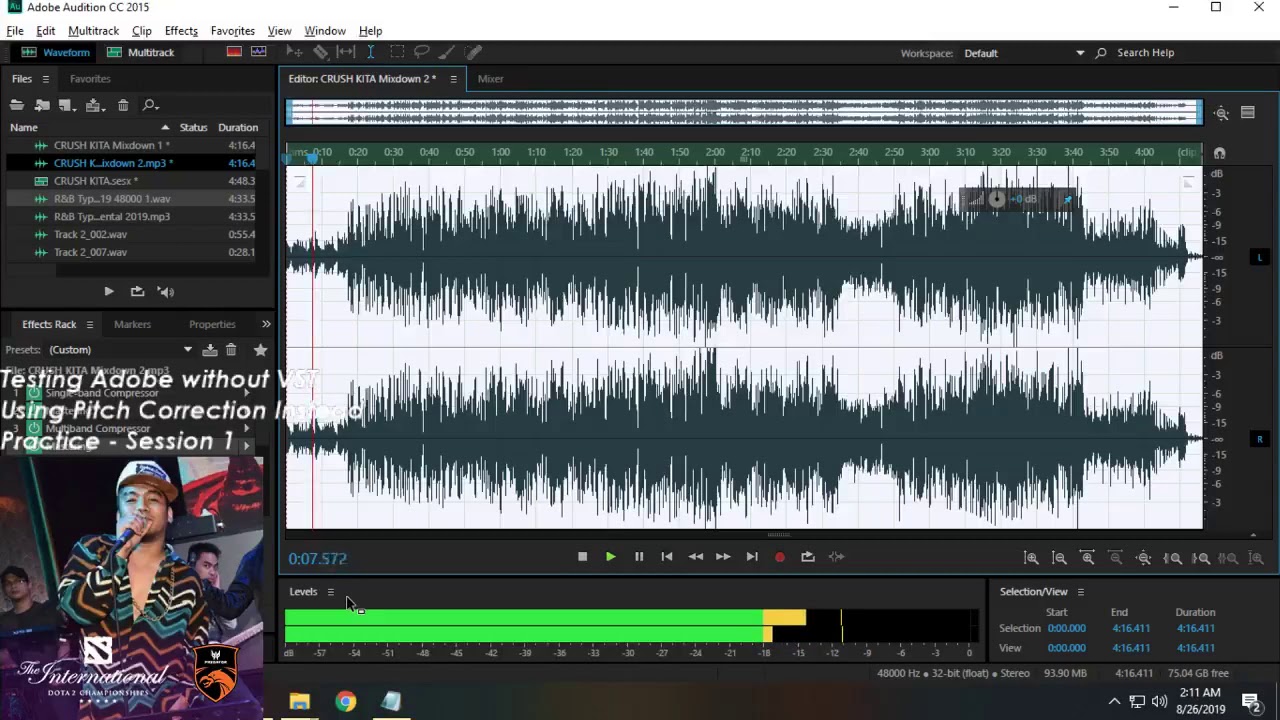Select the Time Selection tool
The height and width of the screenshot is (720, 1280).
[x=371, y=52]
